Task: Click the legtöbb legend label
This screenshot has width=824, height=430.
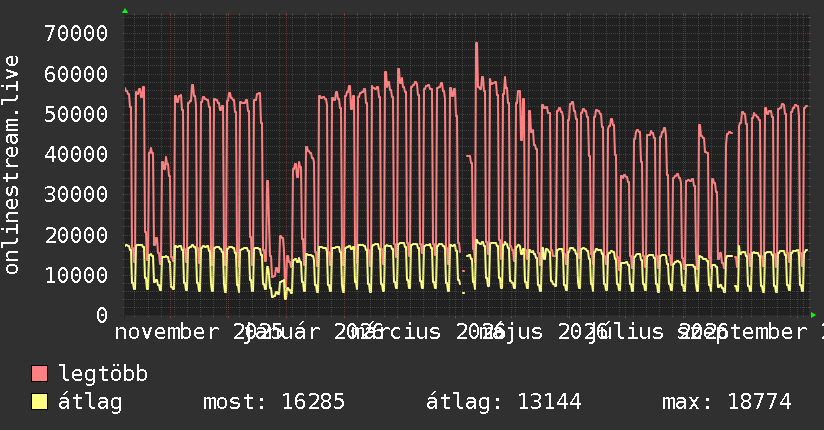Action: pyautogui.click(x=103, y=374)
